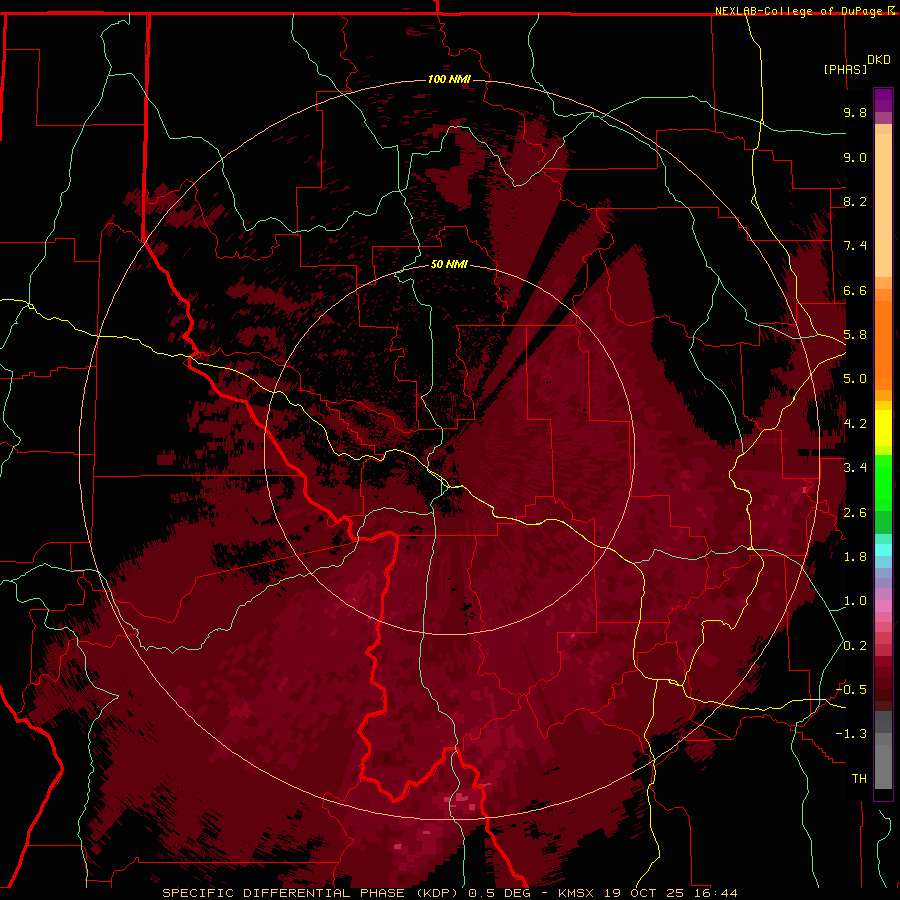Click the cyan segment of color bar
Viewport: 900px width, 900px height.
[883, 549]
